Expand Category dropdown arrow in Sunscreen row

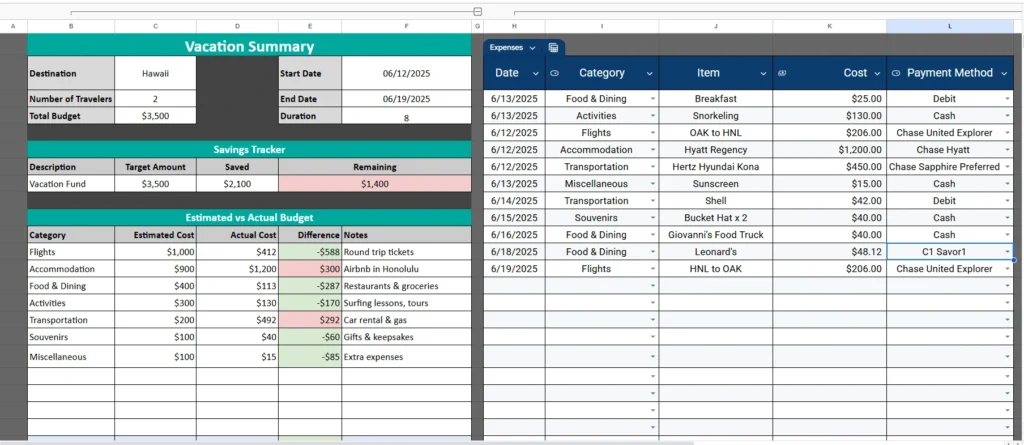(652, 184)
